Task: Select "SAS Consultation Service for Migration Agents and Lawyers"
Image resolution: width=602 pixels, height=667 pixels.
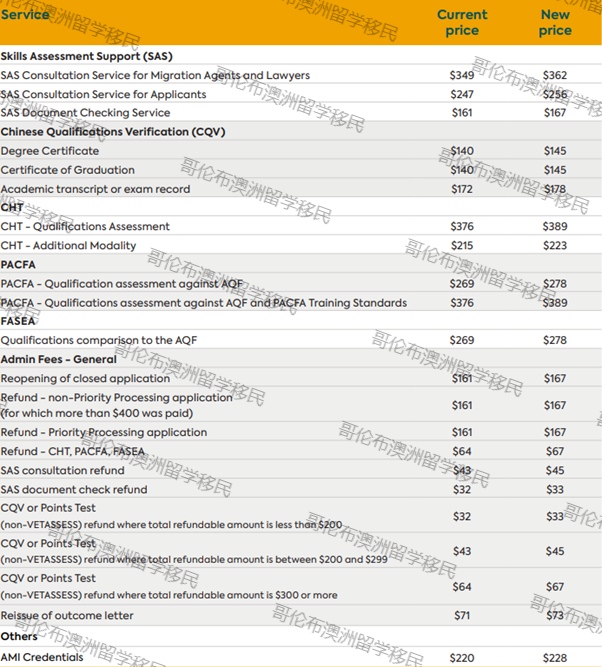Action: [155, 75]
